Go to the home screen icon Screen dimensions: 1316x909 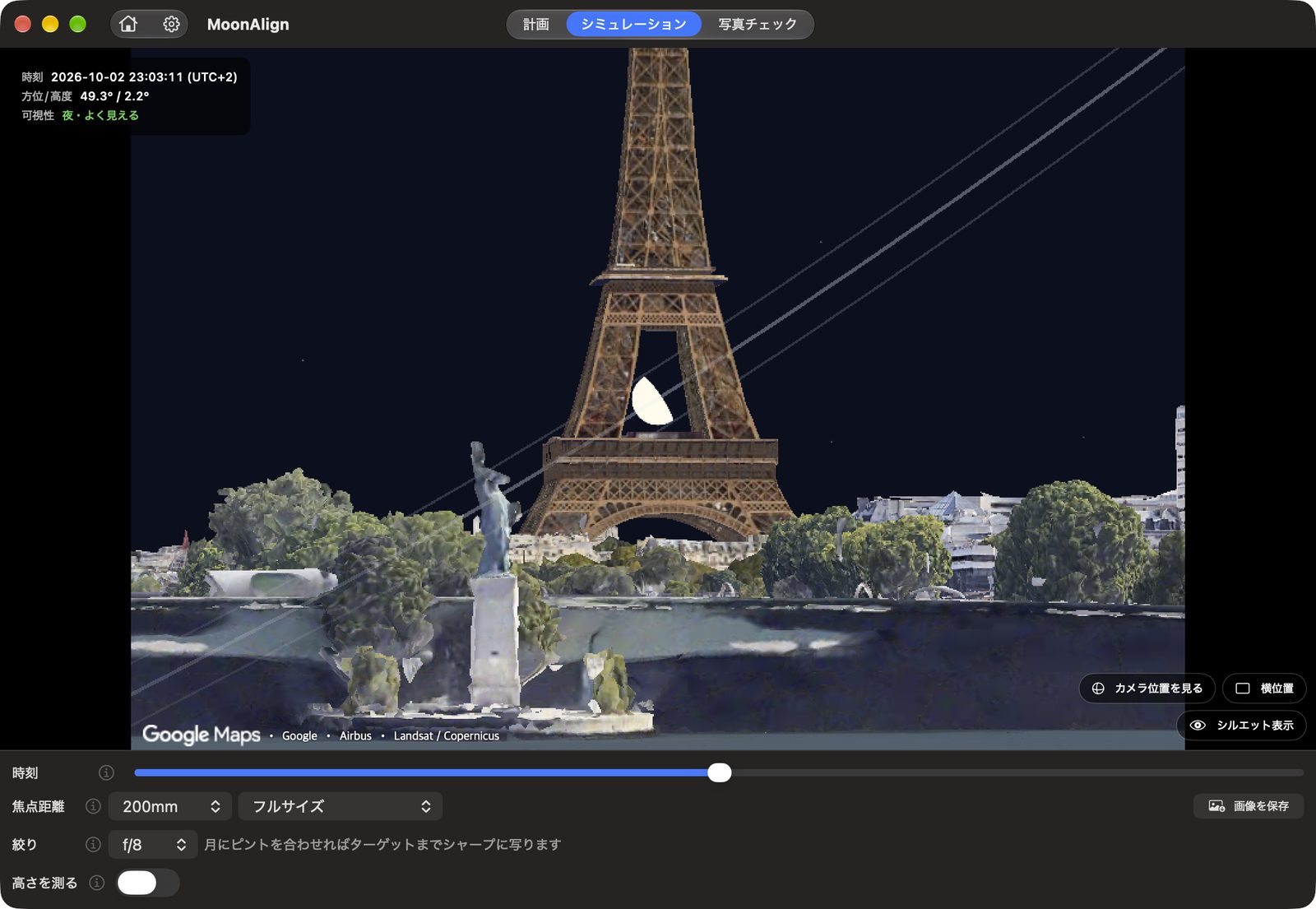[128, 24]
